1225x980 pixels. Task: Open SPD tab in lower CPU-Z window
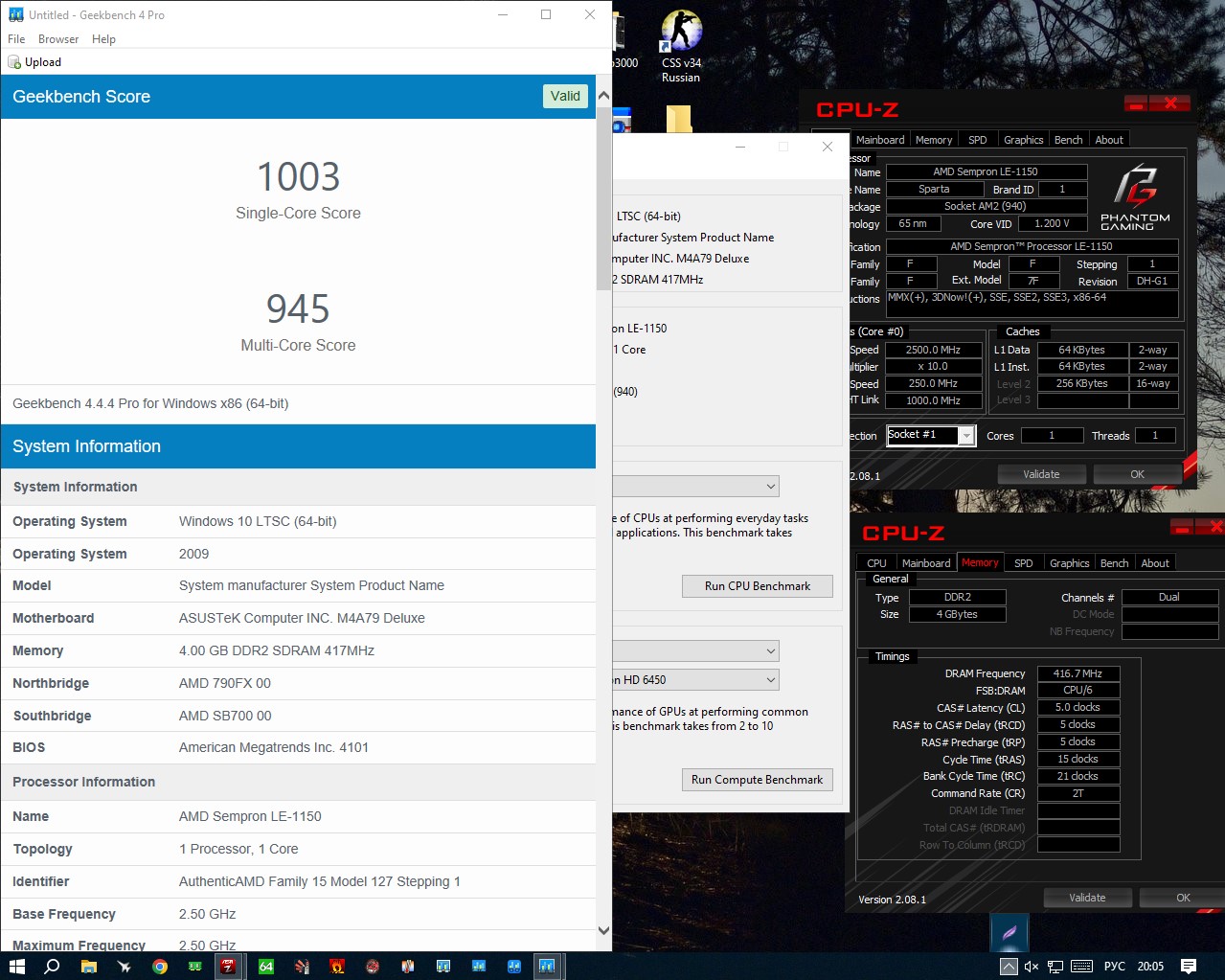[x=1024, y=563]
